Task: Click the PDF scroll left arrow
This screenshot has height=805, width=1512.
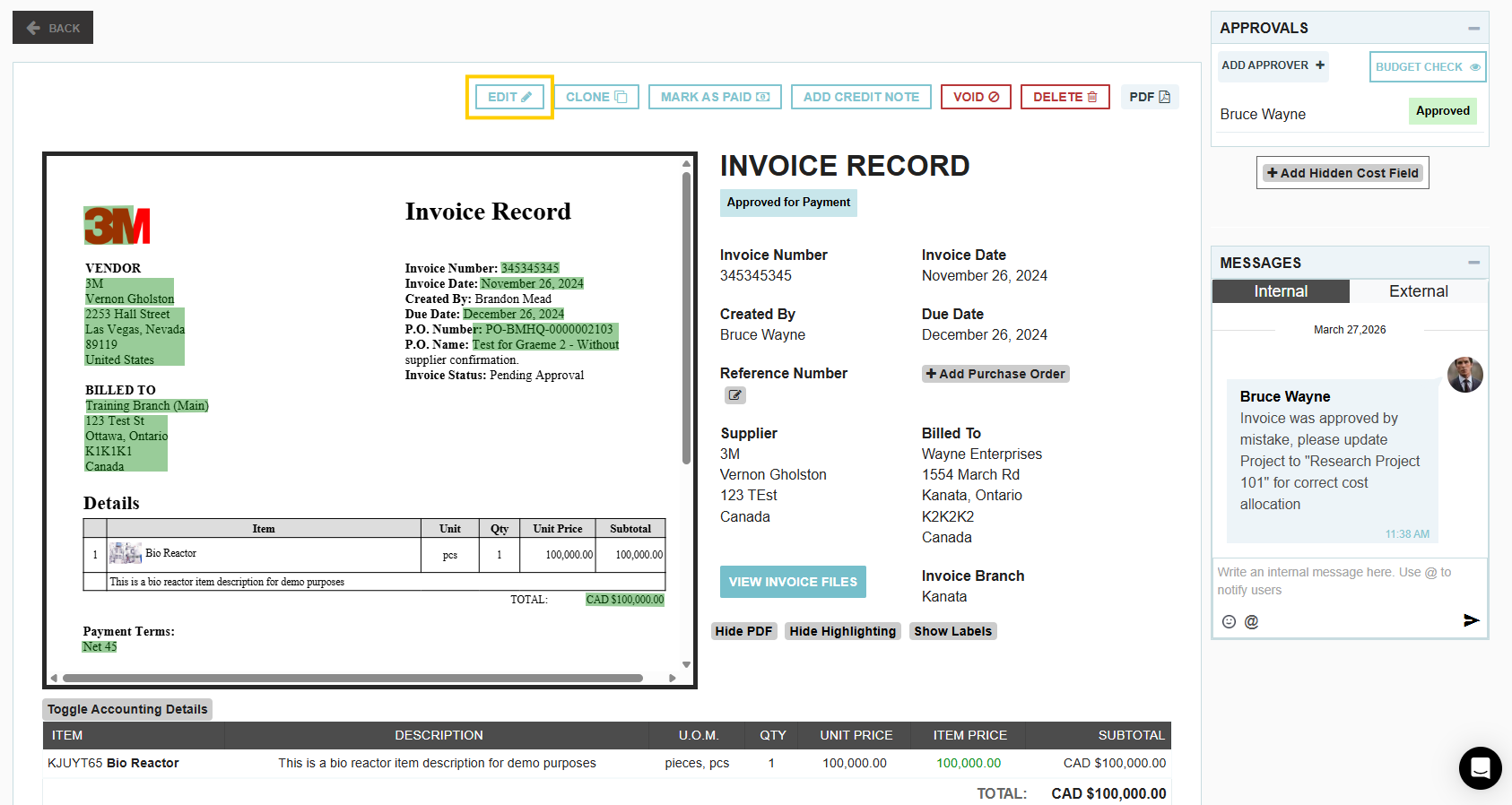Action: (54, 679)
